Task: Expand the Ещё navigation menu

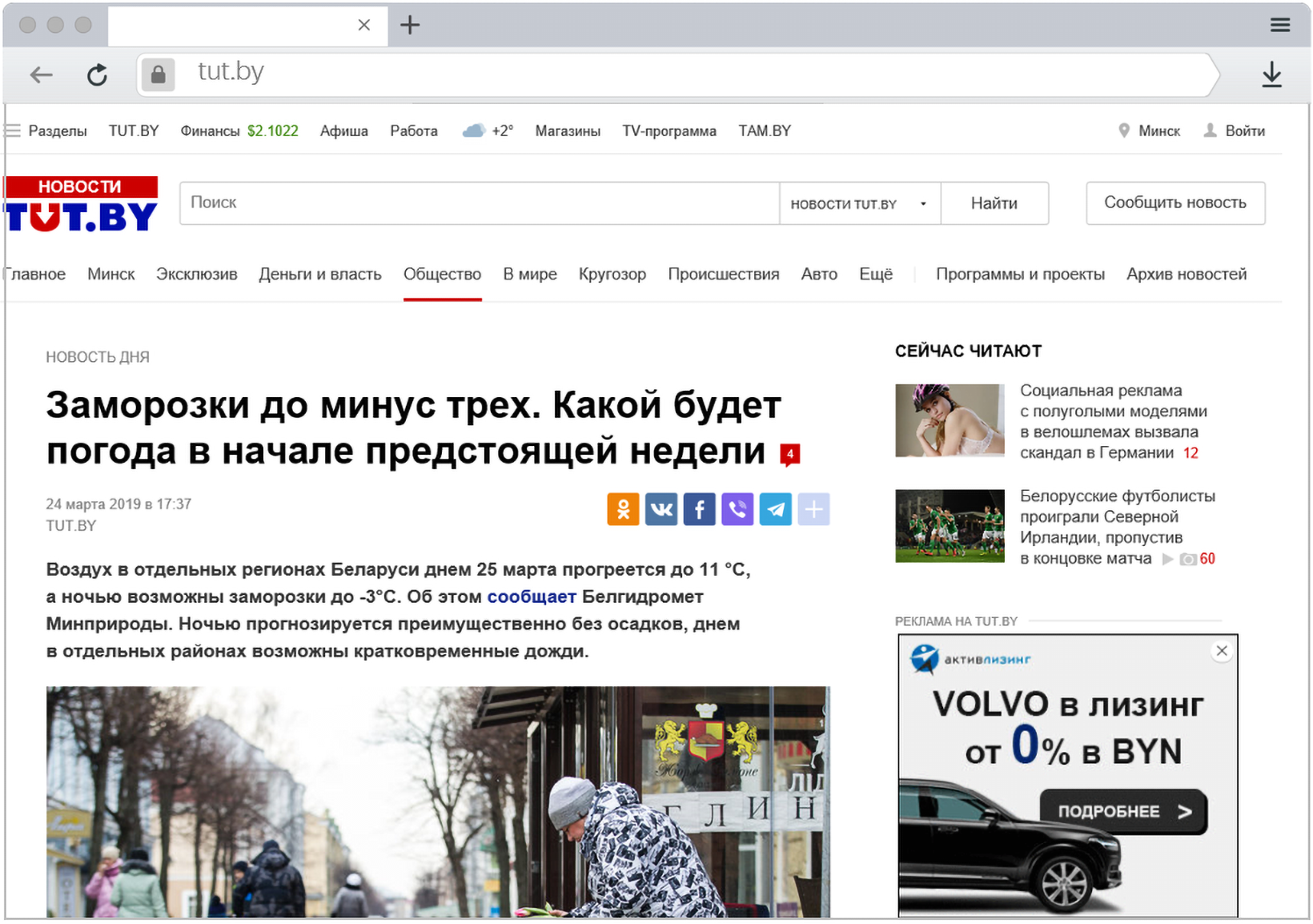Action: (876, 274)
